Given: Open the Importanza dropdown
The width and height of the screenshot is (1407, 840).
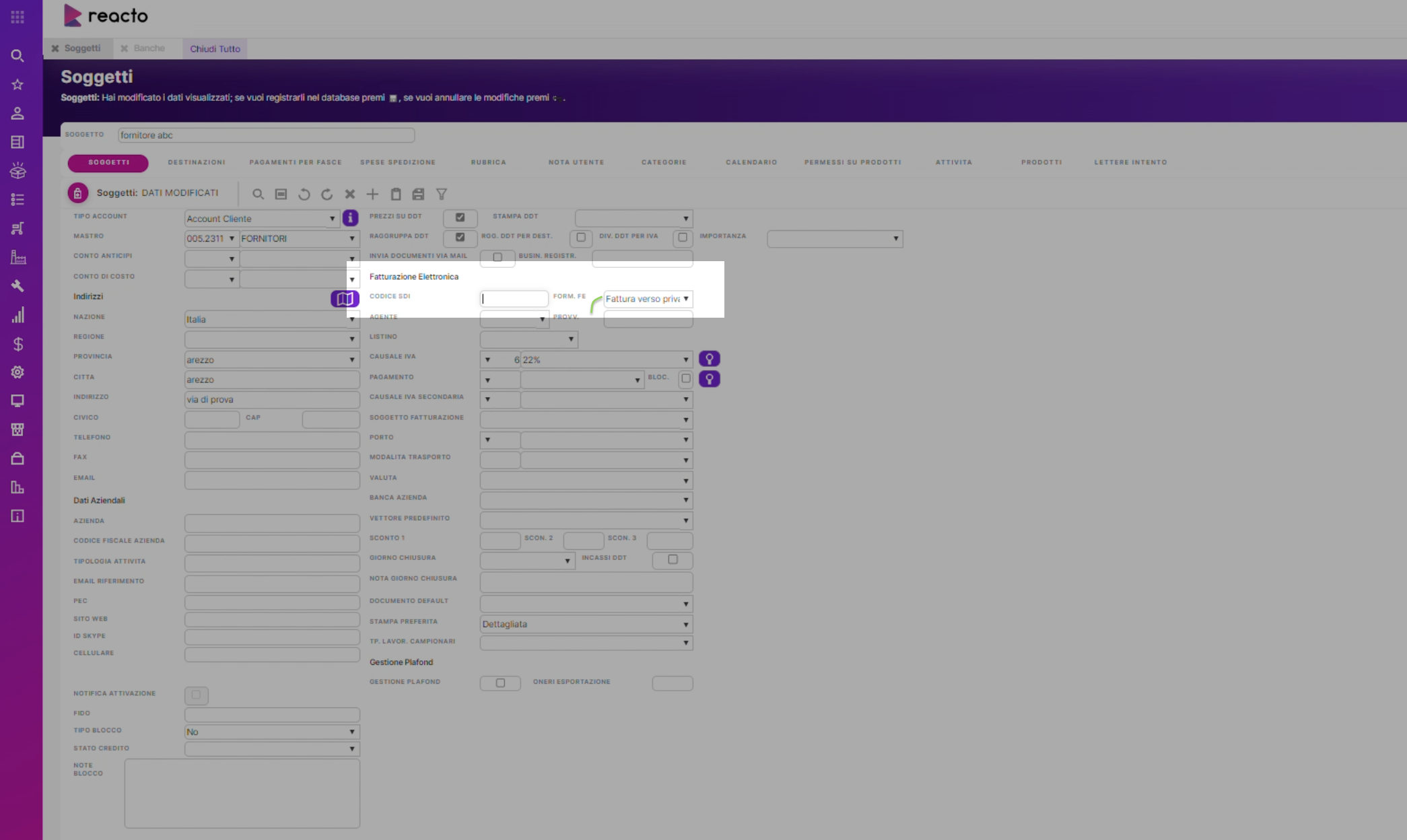Looking at the screenshot, I should [x=835, y=238].
